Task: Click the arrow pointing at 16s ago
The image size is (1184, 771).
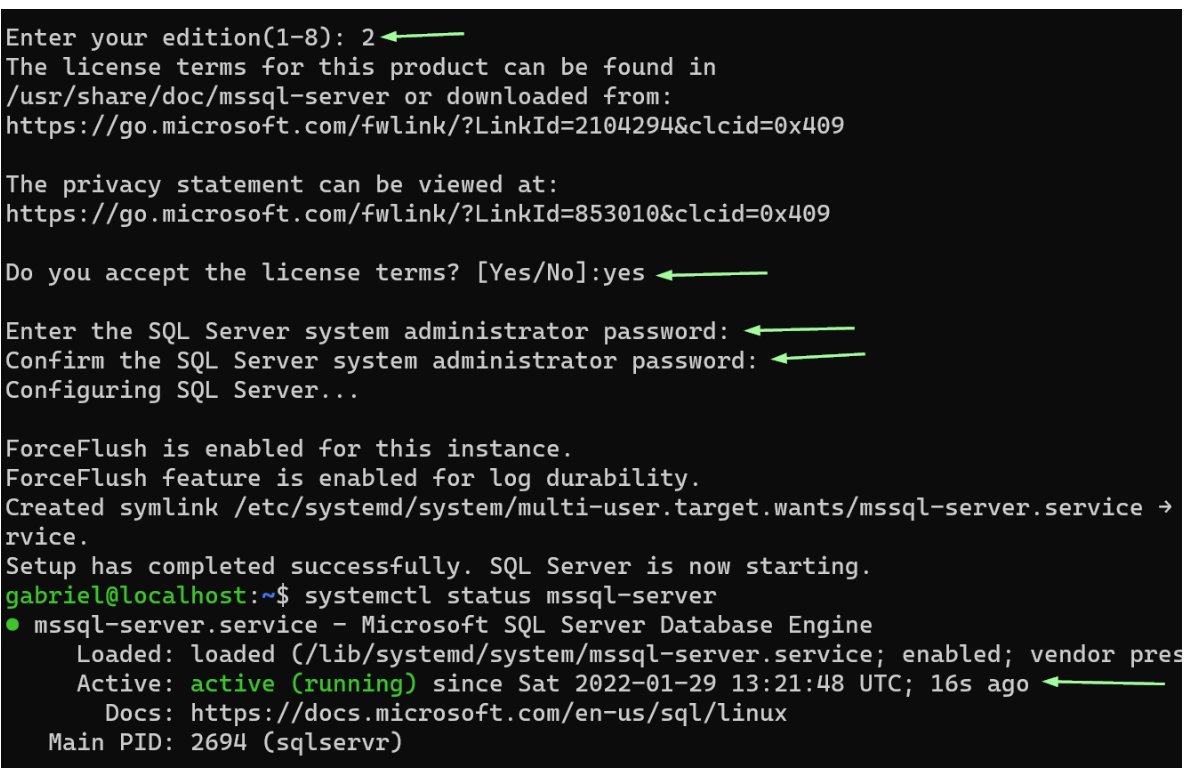Action: tap(1104, 683)
